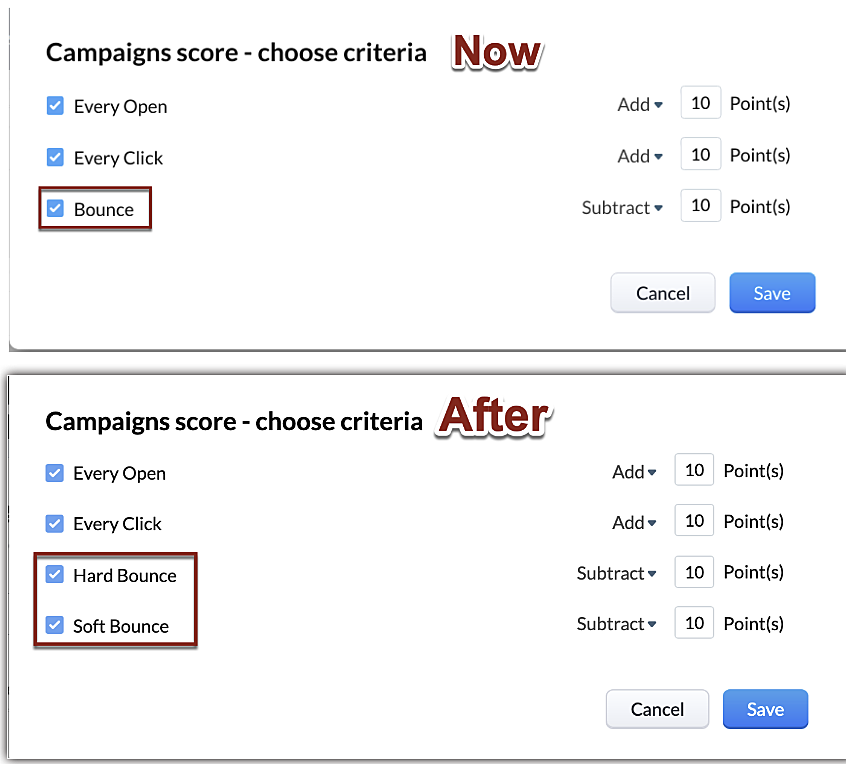Viewport: 846px width, 764px height.
Task: Click Save in the Now dialog
Action: coord(772,293)
